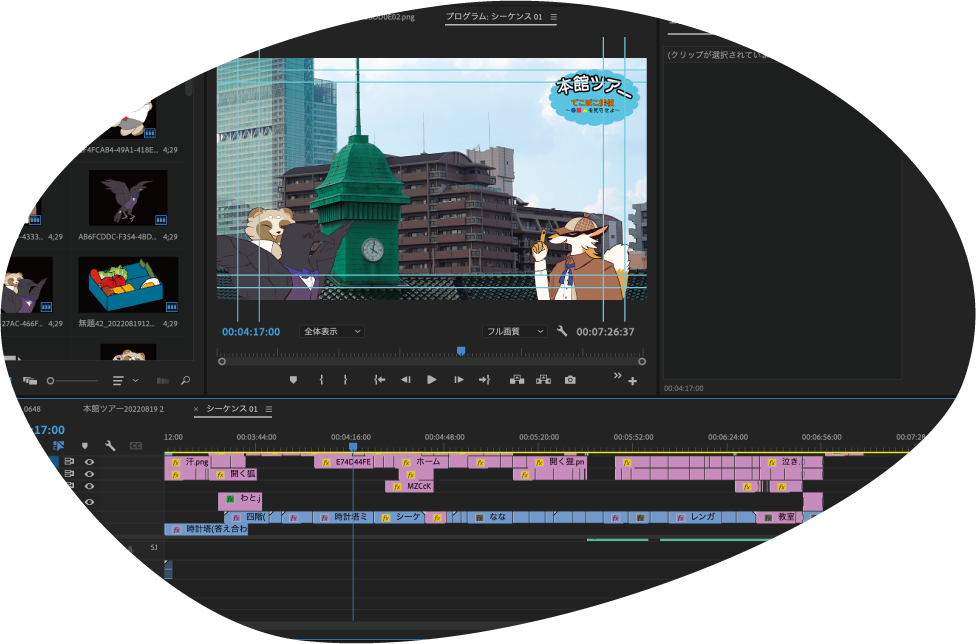
Task: Search the project panel with the magnifier icon
Action: pos(185,381)
